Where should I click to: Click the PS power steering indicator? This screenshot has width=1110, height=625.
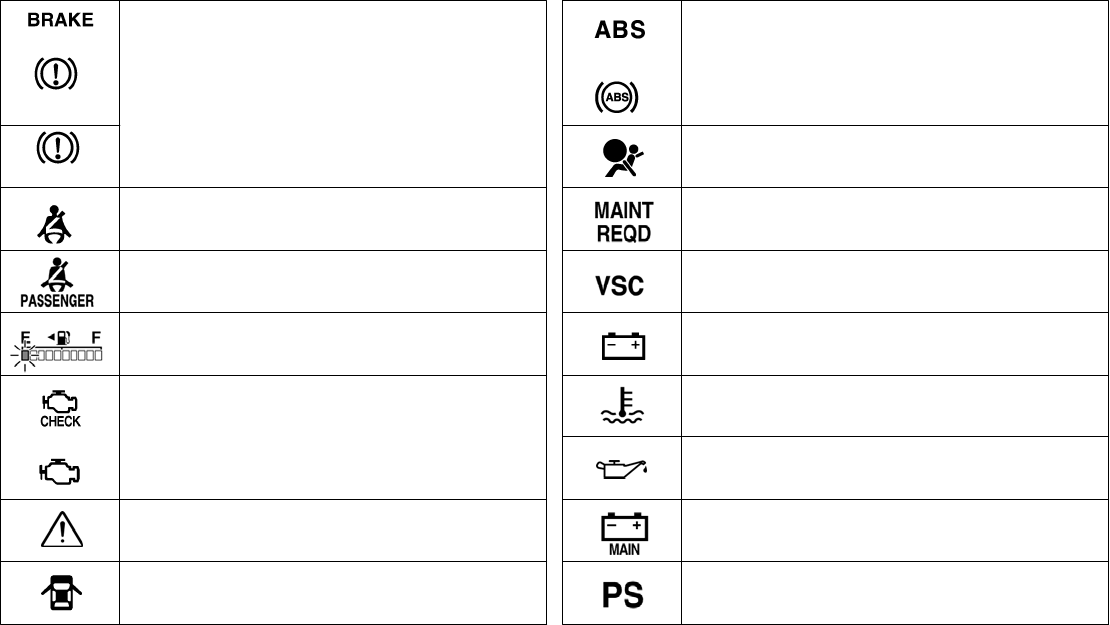point(621,595)
